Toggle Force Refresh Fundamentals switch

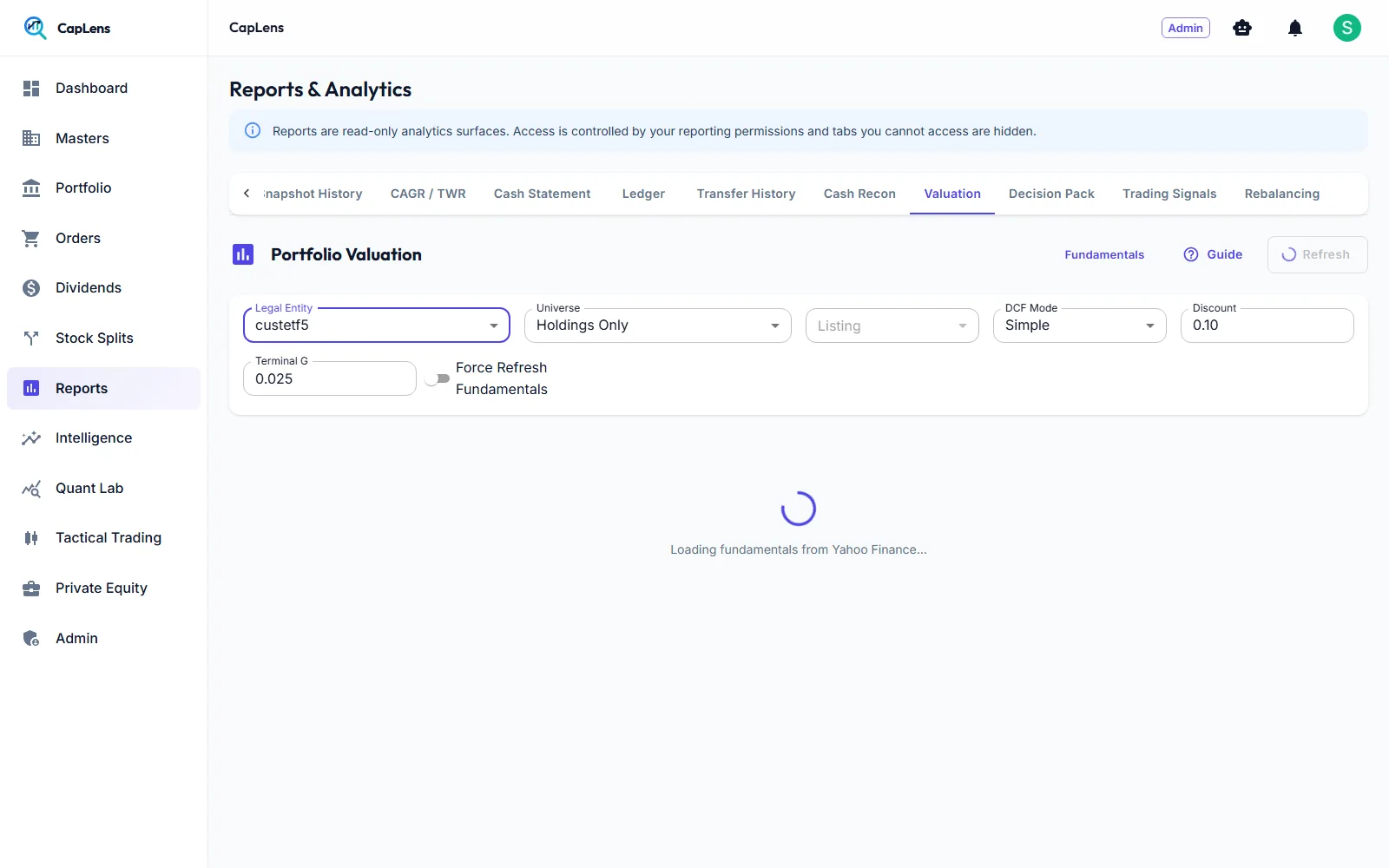tap(438, 378)
